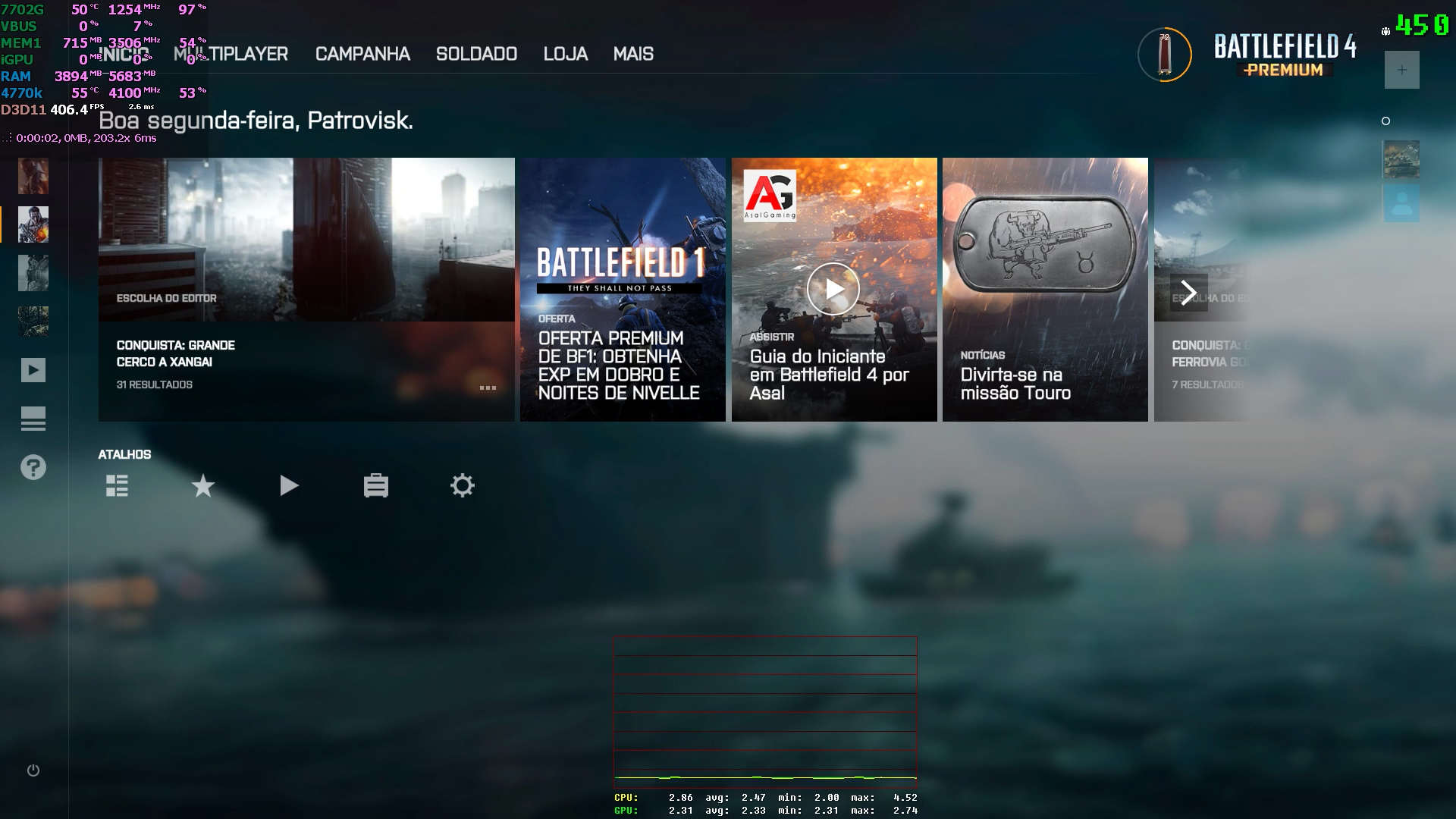
Task: Open Conquista: Grande Cerco a Xangai card
Action: (306, 290)
